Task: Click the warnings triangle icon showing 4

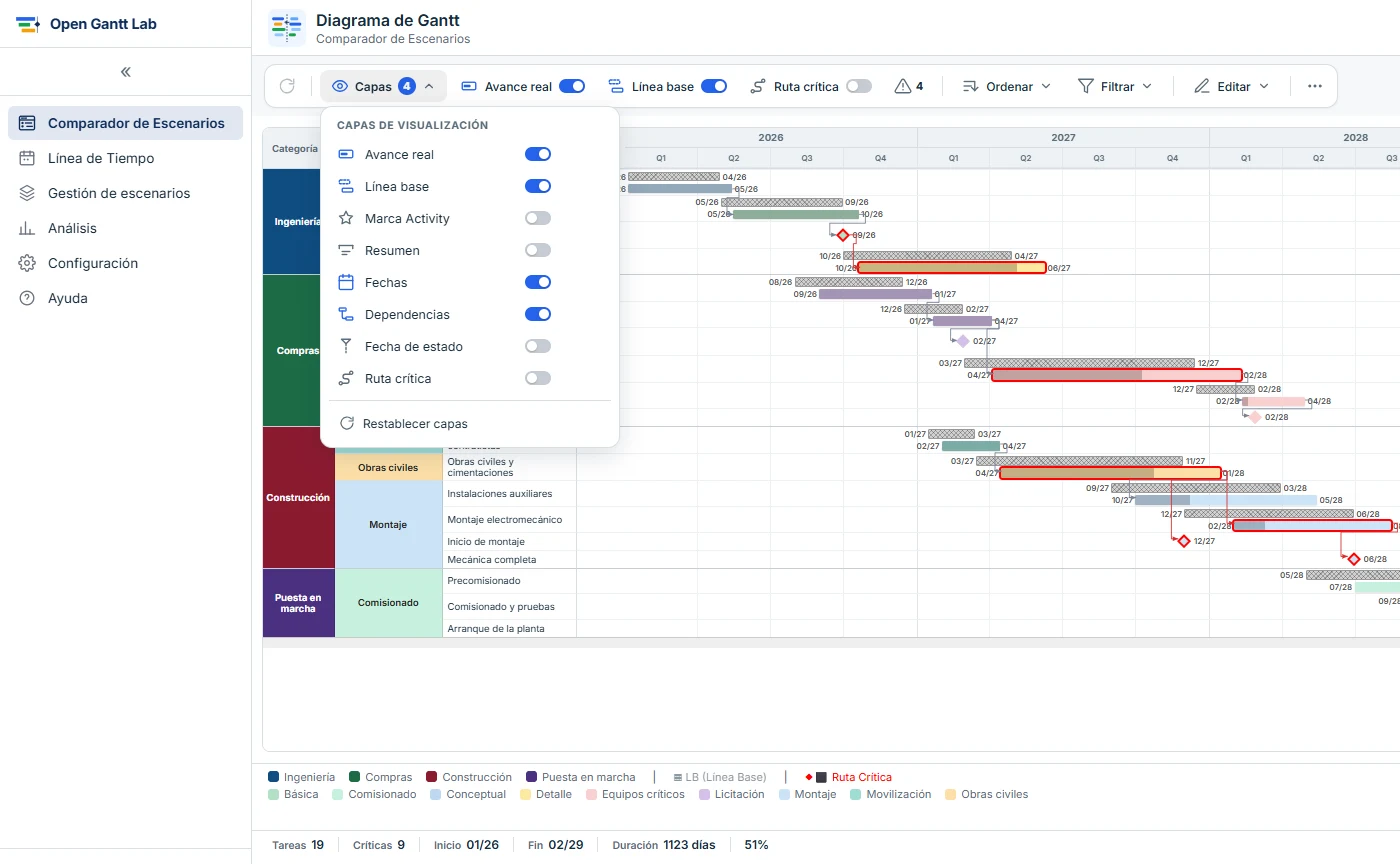Action: pyautogui.click(x=902, y=86)
